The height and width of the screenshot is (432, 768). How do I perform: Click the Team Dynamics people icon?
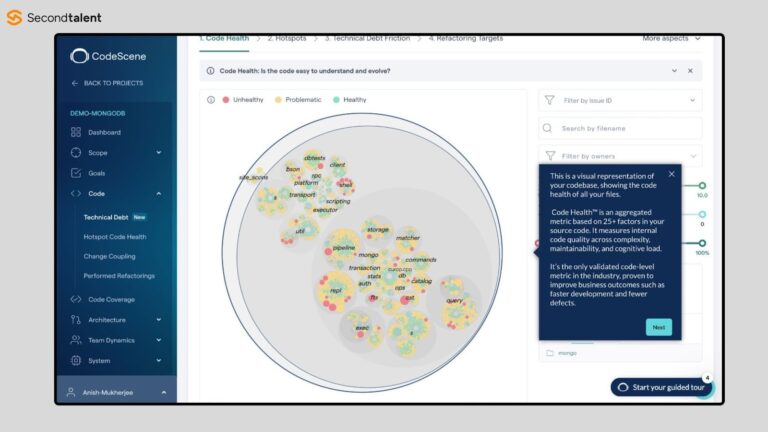tap(75, 340)
